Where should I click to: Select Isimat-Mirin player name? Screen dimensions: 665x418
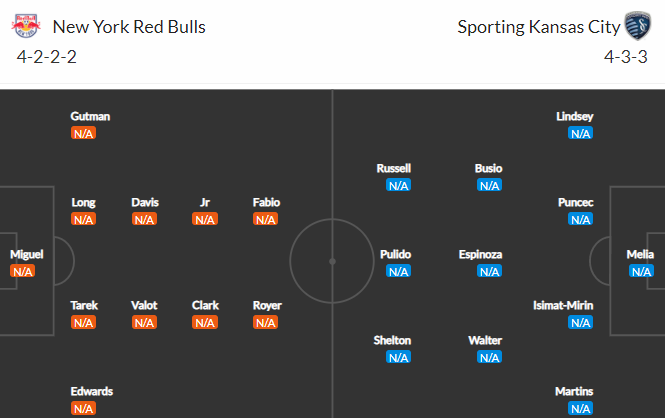563,306
